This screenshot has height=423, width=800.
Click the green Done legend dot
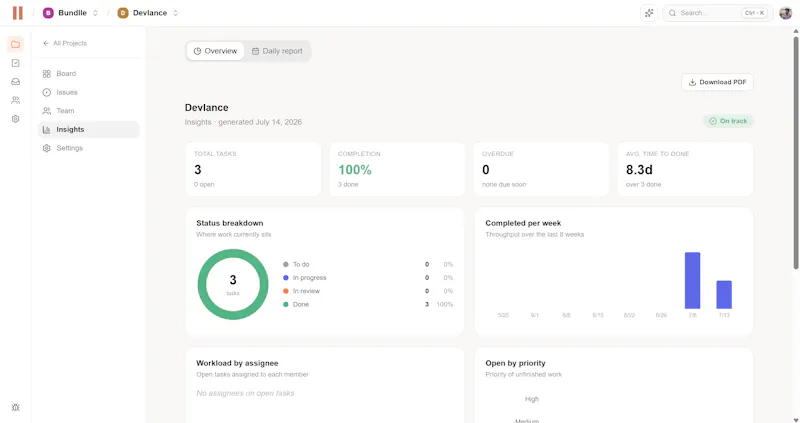pos(286,304)
